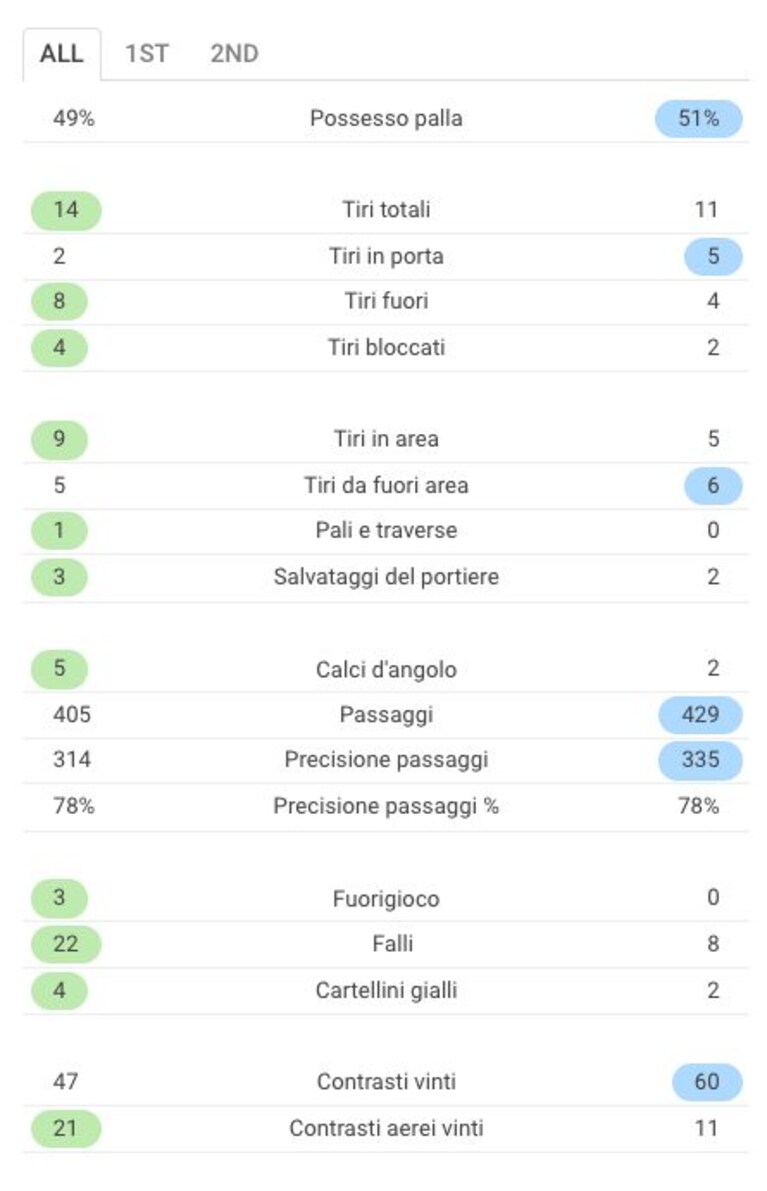Select the 9 badge for Tiri in area
The image size is (767, 1191).
click(x=59, y=439)
